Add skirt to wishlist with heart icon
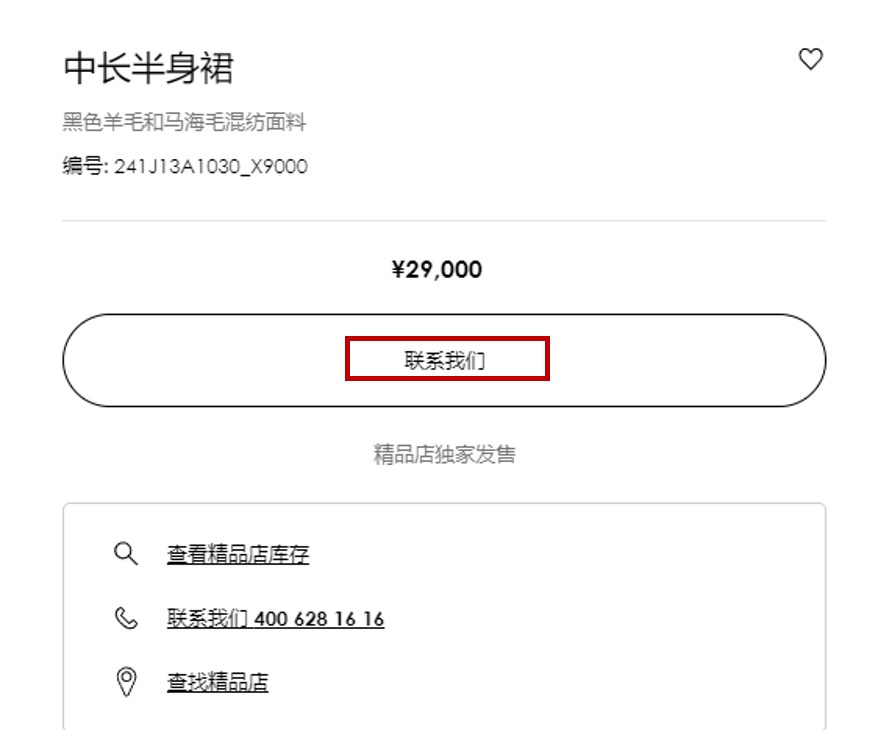The height and width of the screenshot is (730, 878). (x=810, y=60)
